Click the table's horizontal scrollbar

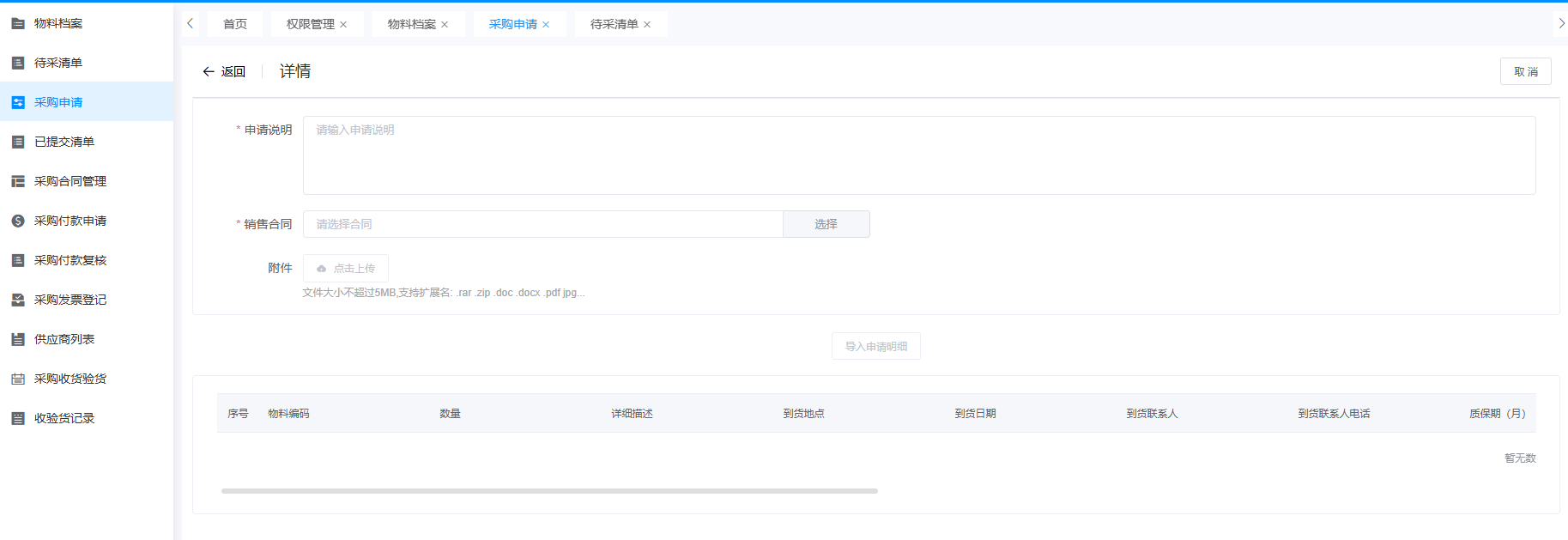pos(549,491)
